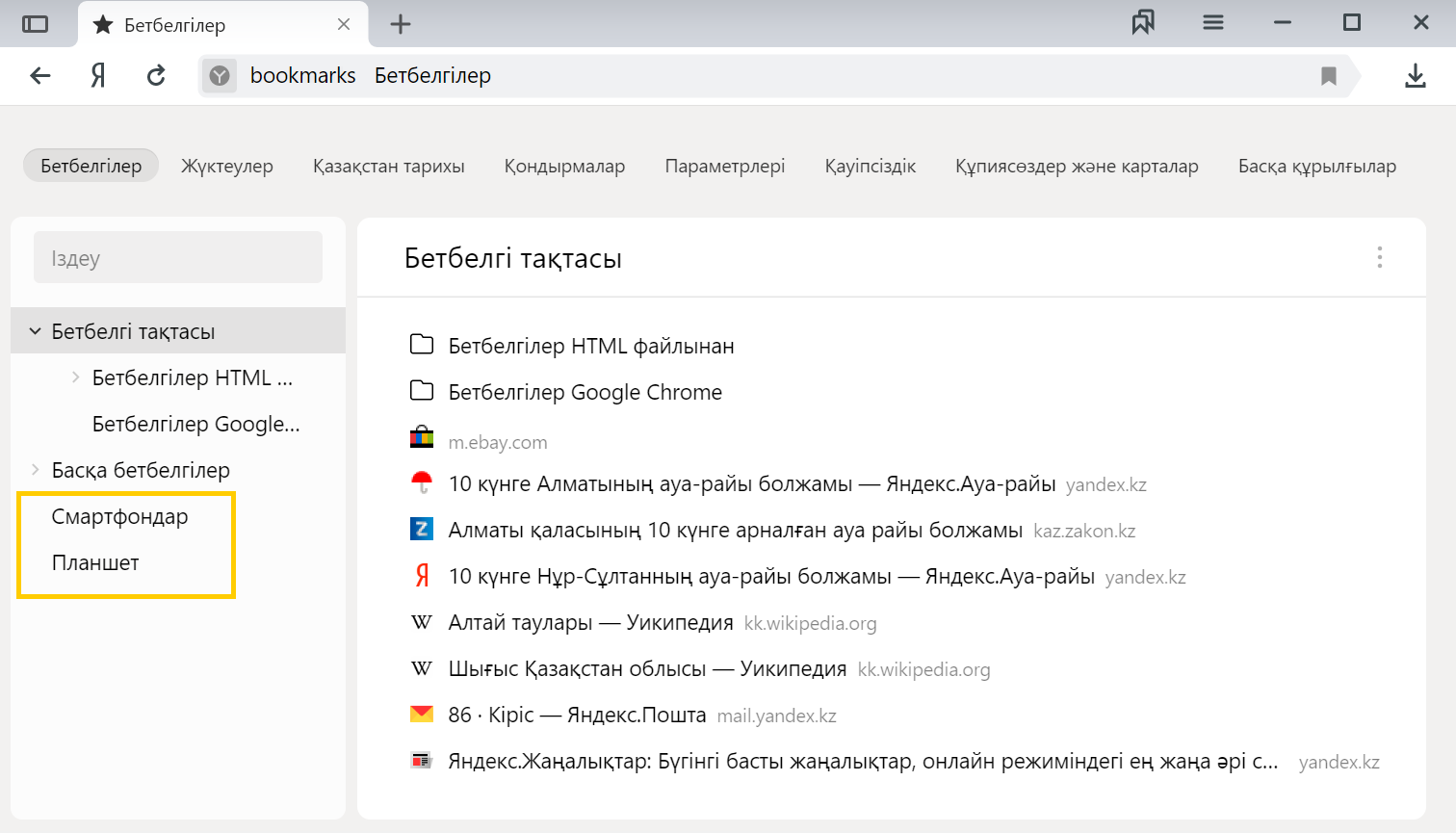Open the Басқа құрылғылар tab
This screenshot has width=1456, height=833.
click(x=1317, y=166)
